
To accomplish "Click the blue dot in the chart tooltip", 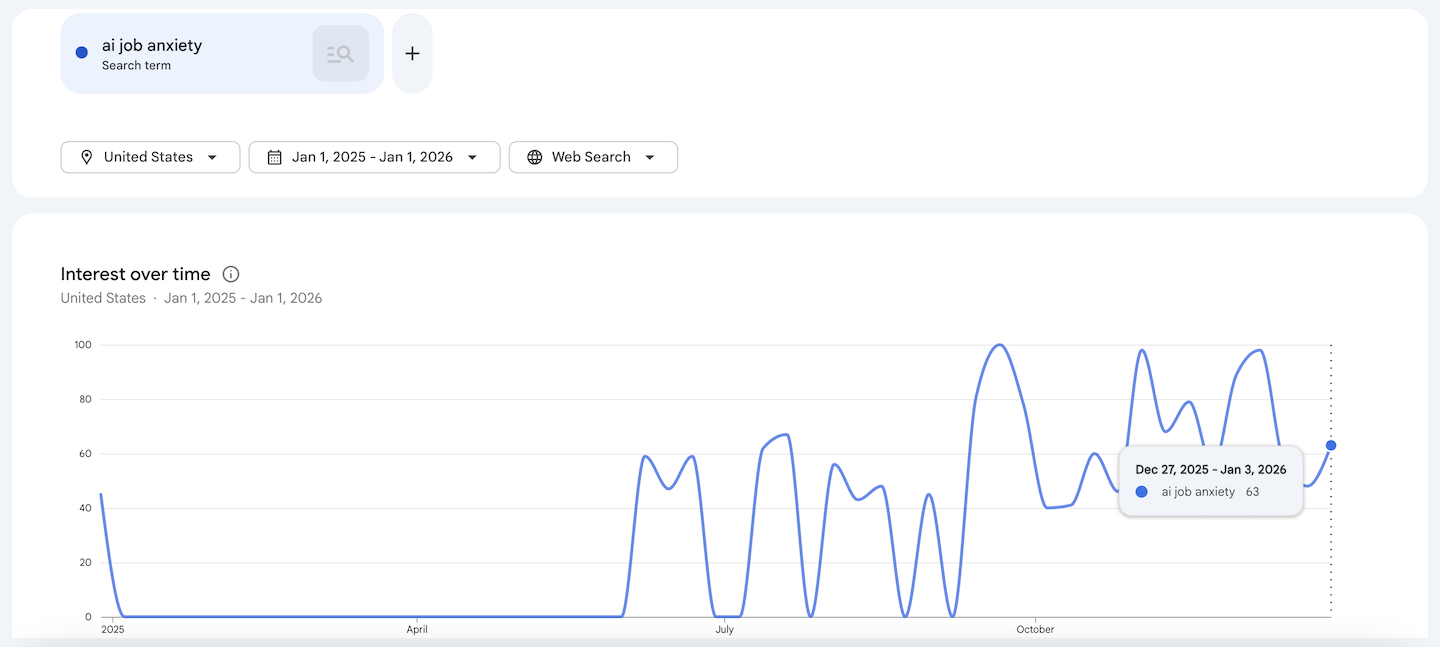I will click(x=1142, y=492).
